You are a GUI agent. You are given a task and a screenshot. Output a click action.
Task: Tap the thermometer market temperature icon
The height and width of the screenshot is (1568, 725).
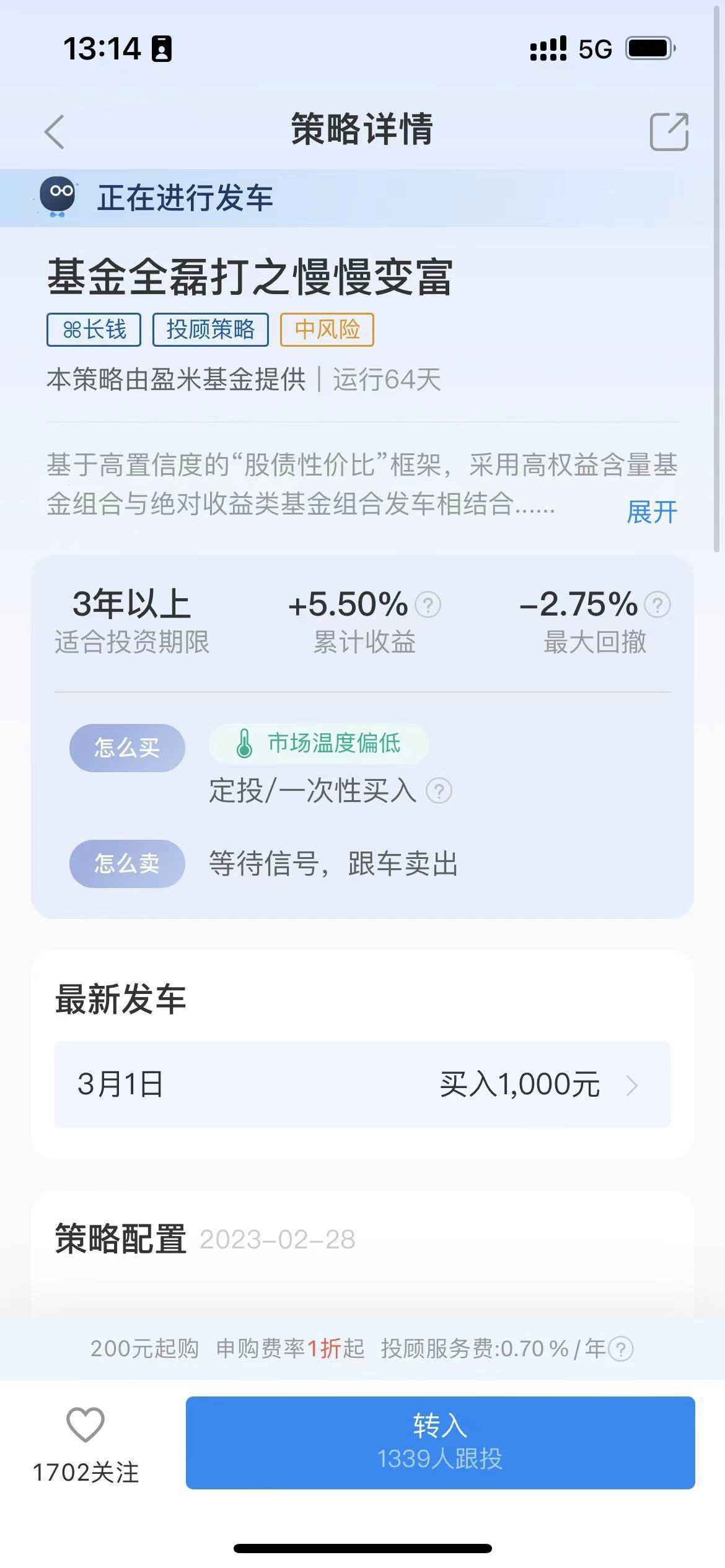click(244, 743)
